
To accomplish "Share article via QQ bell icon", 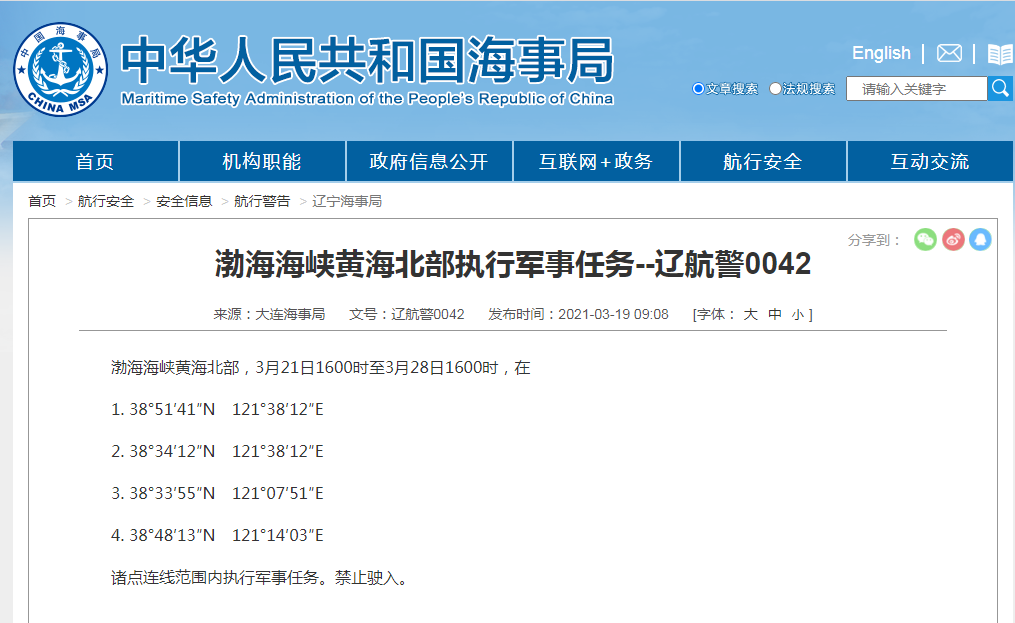I will [x=980, y=240].
